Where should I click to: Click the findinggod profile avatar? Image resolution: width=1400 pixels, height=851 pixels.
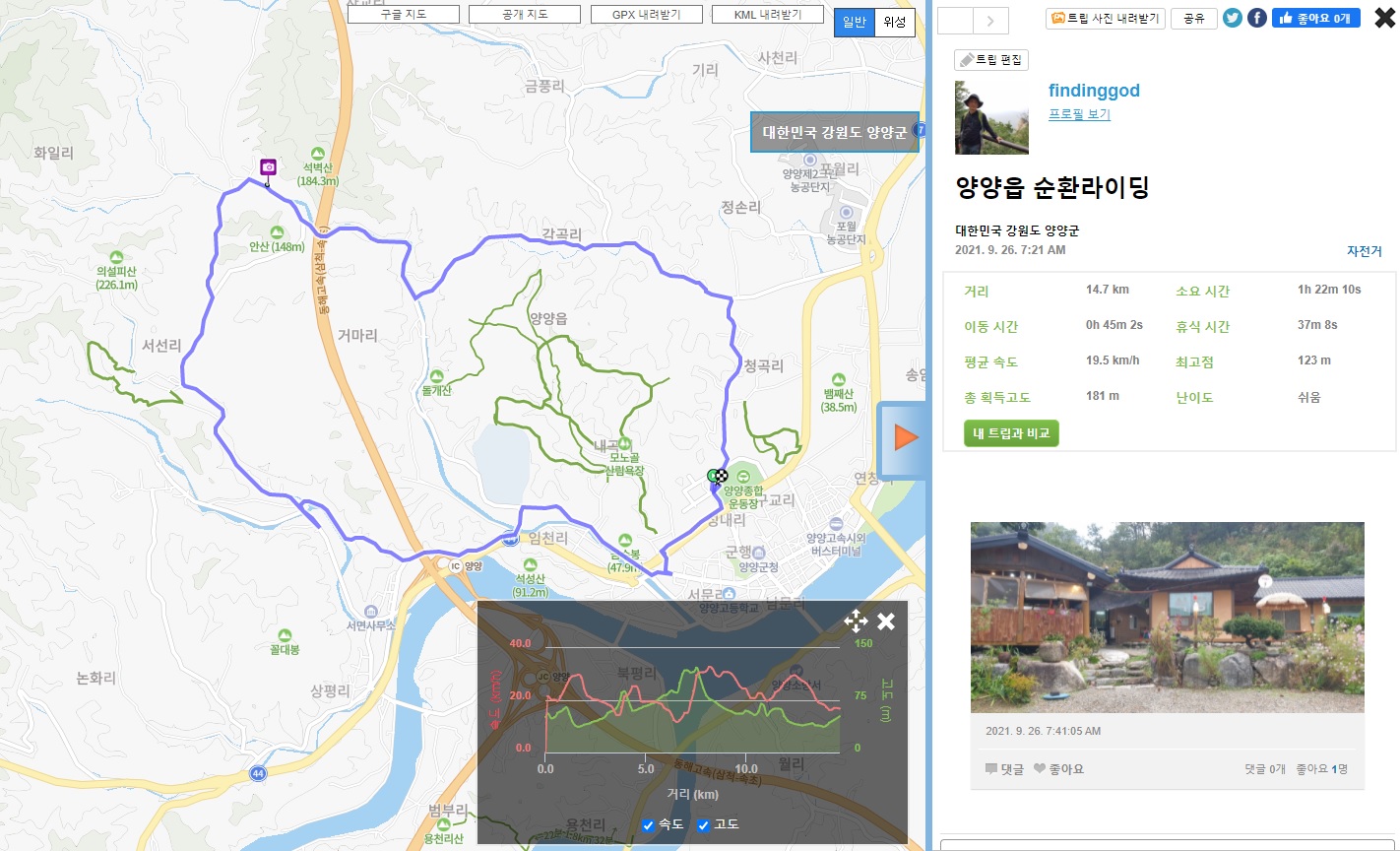point(991,118)
